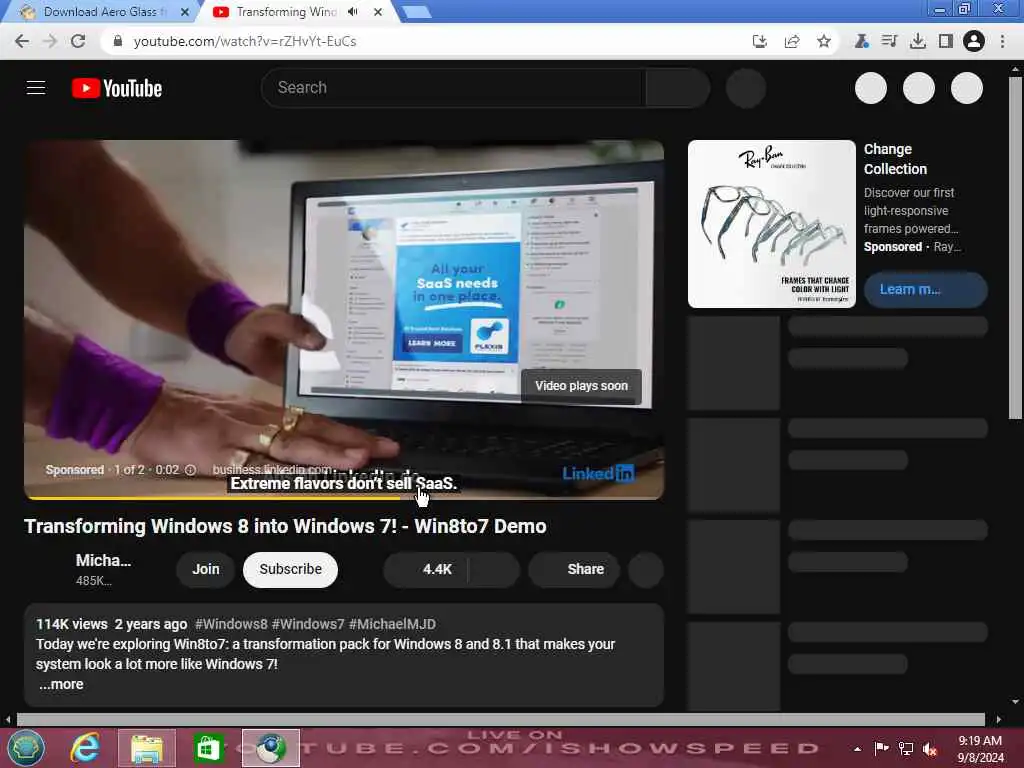Click the #Windows8 hashtag

[231, 624]
